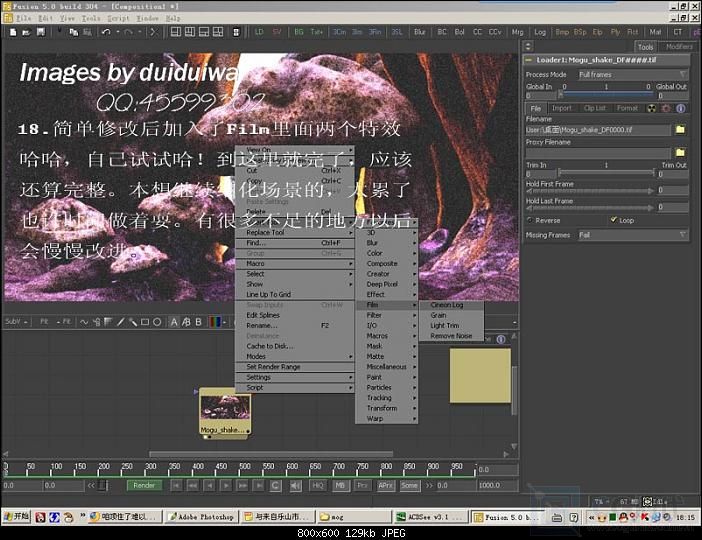Click the Undo arrow icon
Image resolution: width=702 pixels, height=540 pixels.
[106, 32]
